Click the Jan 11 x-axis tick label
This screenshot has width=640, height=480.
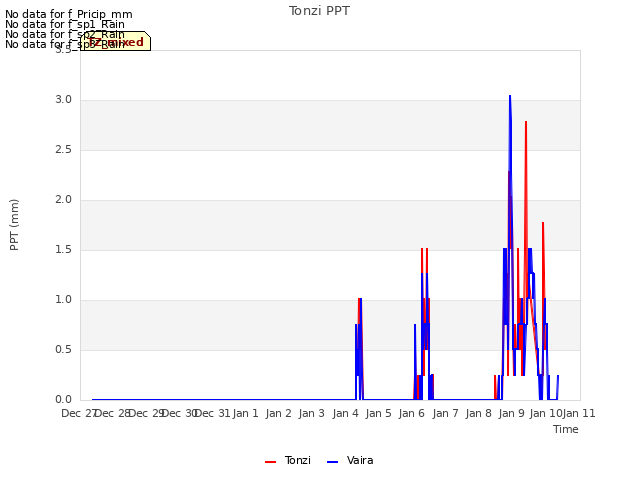[579, 413]
